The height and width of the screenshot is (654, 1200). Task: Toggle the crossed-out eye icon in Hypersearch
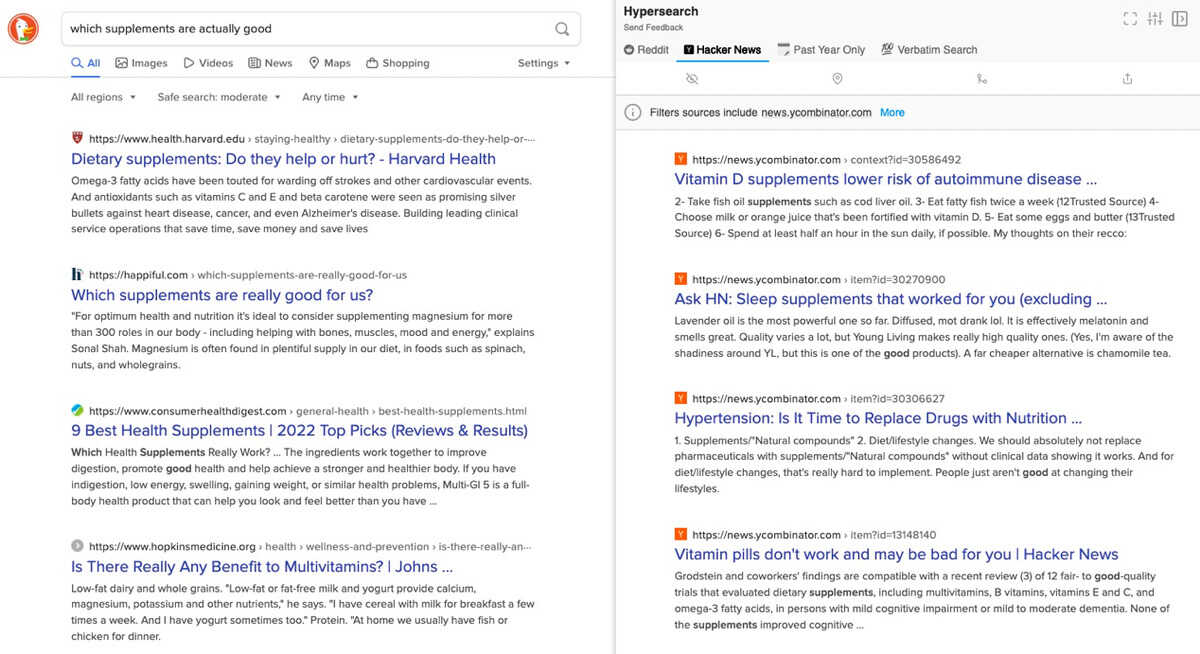[x=692, y=79]
